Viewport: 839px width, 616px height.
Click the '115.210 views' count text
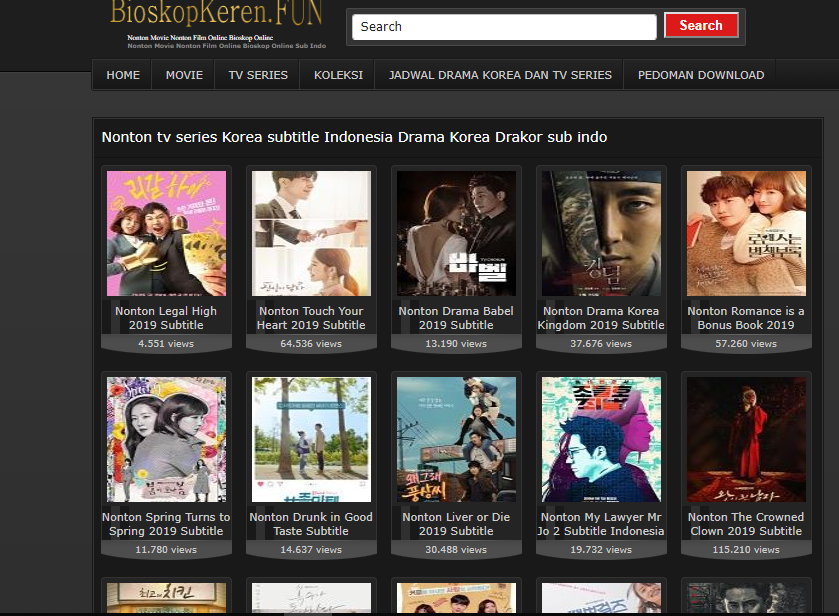click(x=746, y=550)
